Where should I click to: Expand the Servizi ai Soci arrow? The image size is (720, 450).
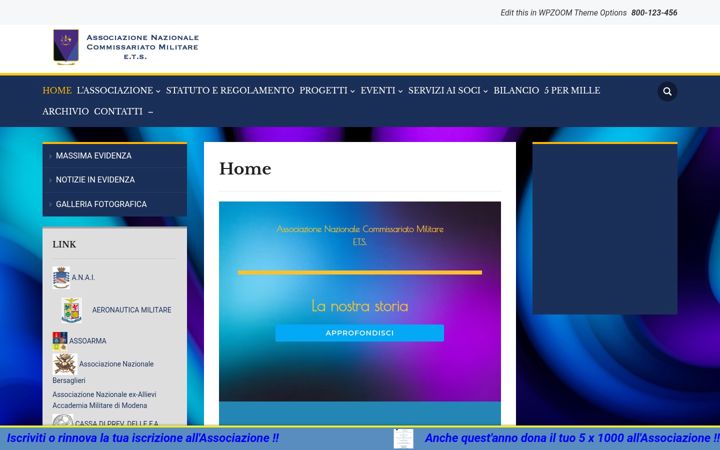coord(485,91)
